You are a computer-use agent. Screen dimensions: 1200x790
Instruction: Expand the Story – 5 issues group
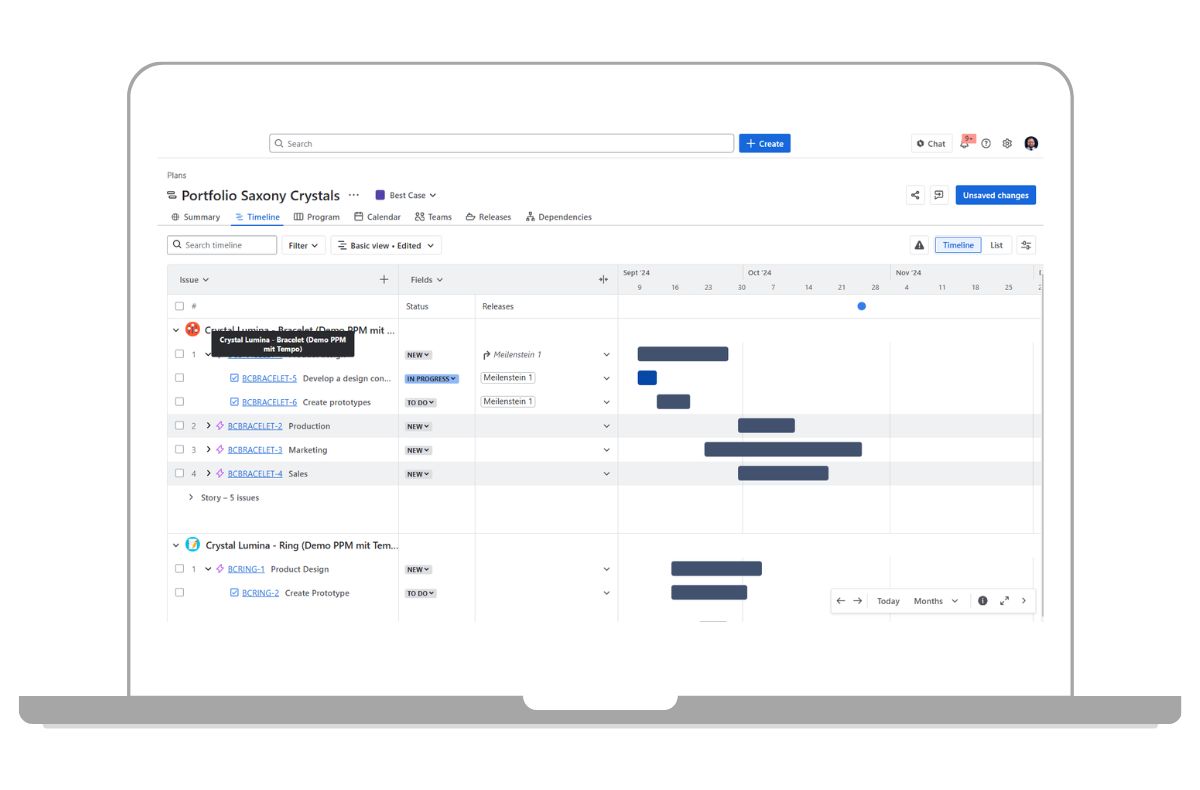pyautogui.click(x=191, y=497)
